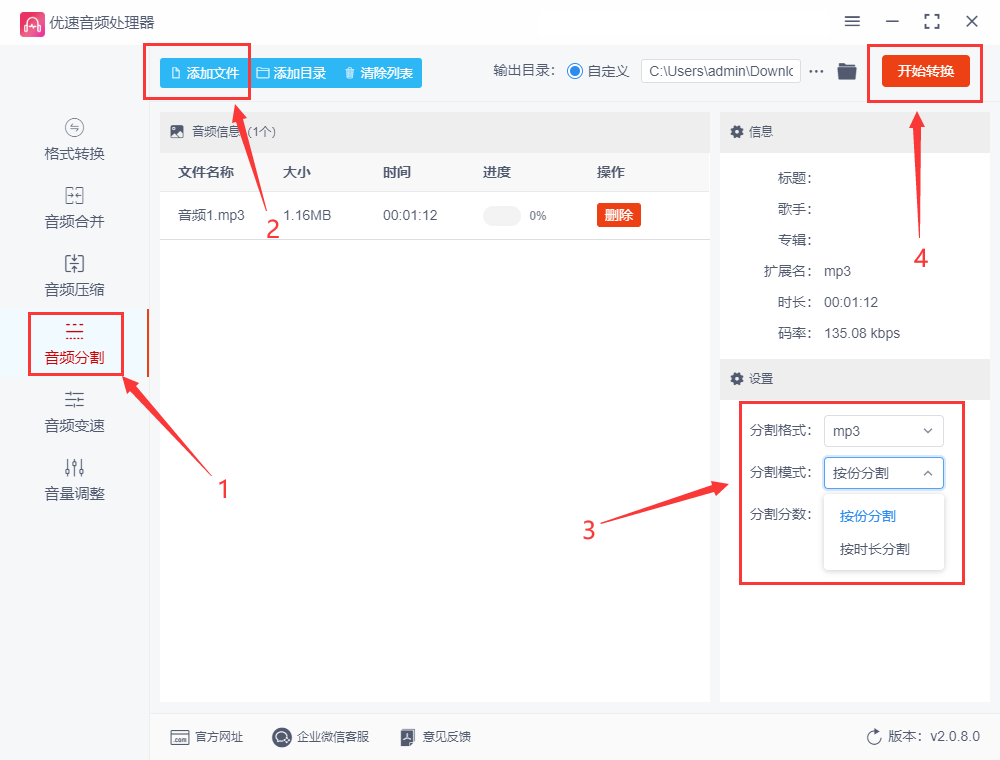Select 音频分割 in the sidebar

coord(74,344)
